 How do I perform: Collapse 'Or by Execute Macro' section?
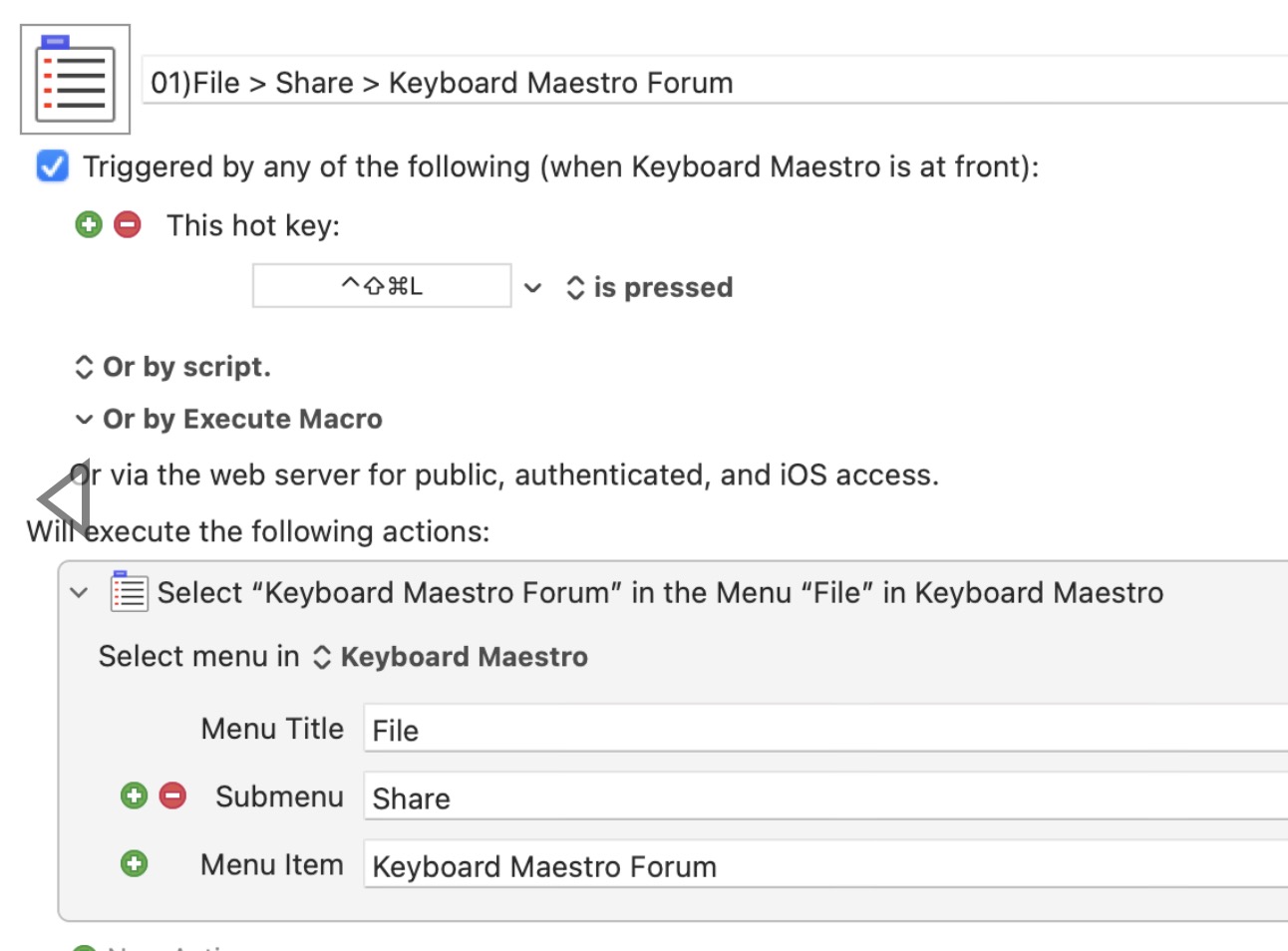pos(85,419)
